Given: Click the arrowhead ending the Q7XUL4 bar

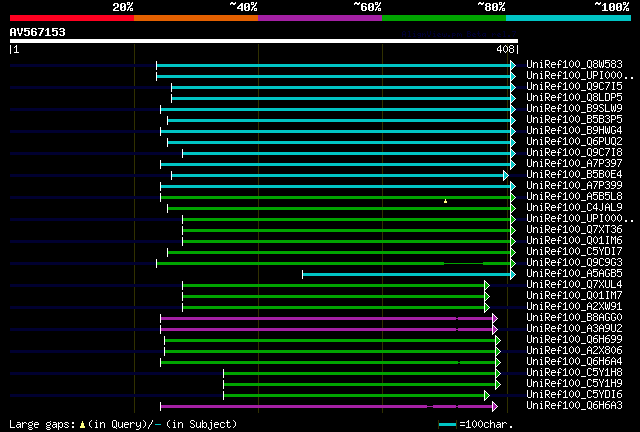Looking at the screenshot, I should click(487, 285).
